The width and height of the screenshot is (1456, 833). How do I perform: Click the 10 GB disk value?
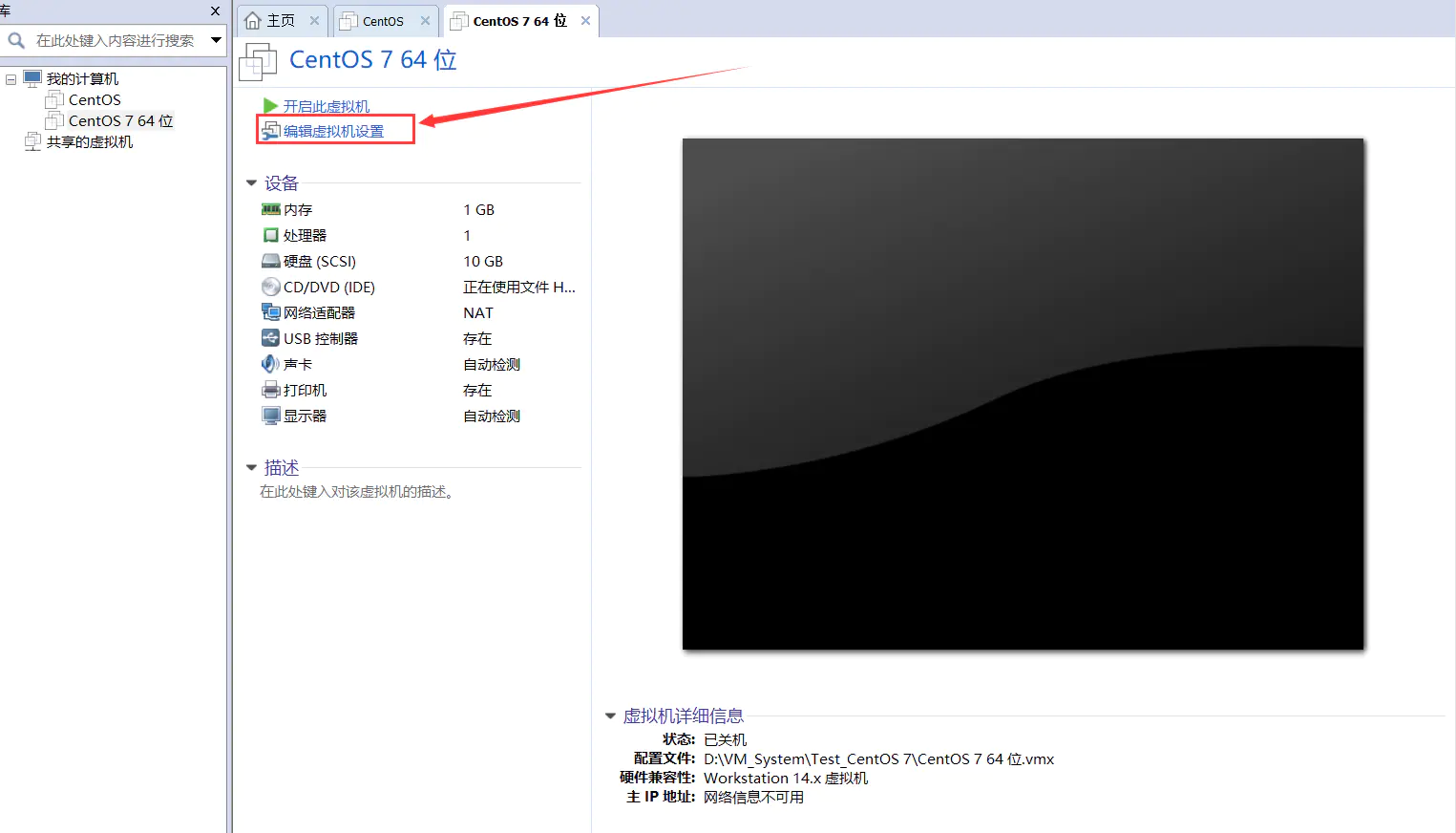click(483, 261)
